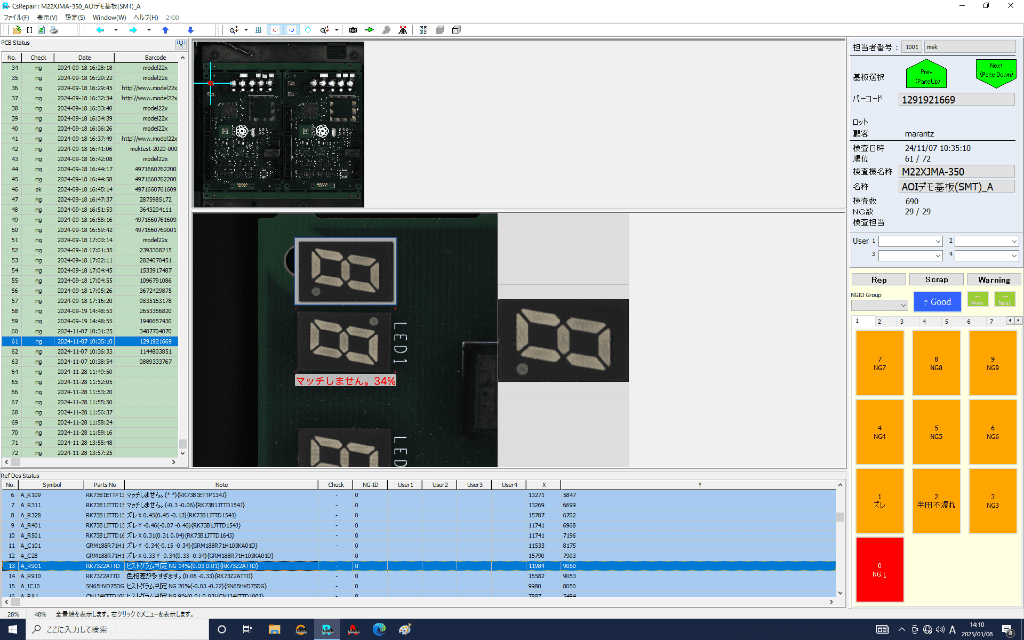Click the Scrap button
This screenshot has height=640, width=1024.
[x=936, y=280]
